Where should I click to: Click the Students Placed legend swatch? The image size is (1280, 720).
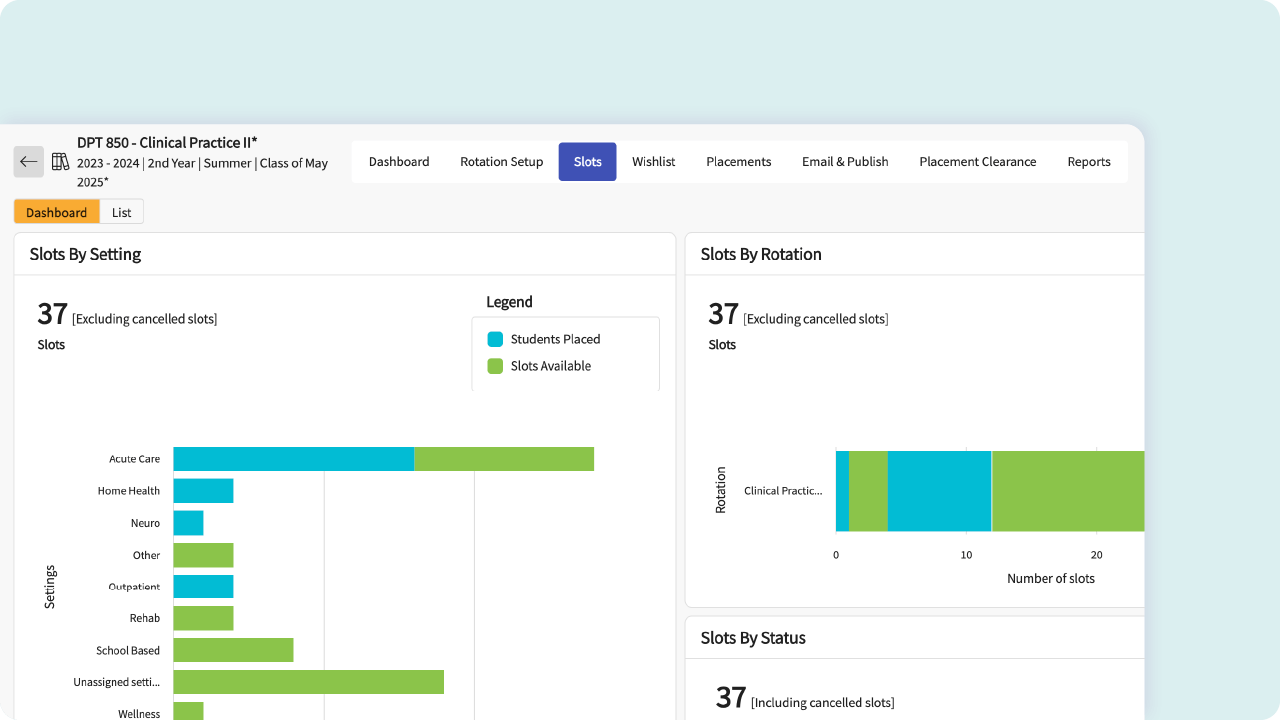[x=495, y=339]
